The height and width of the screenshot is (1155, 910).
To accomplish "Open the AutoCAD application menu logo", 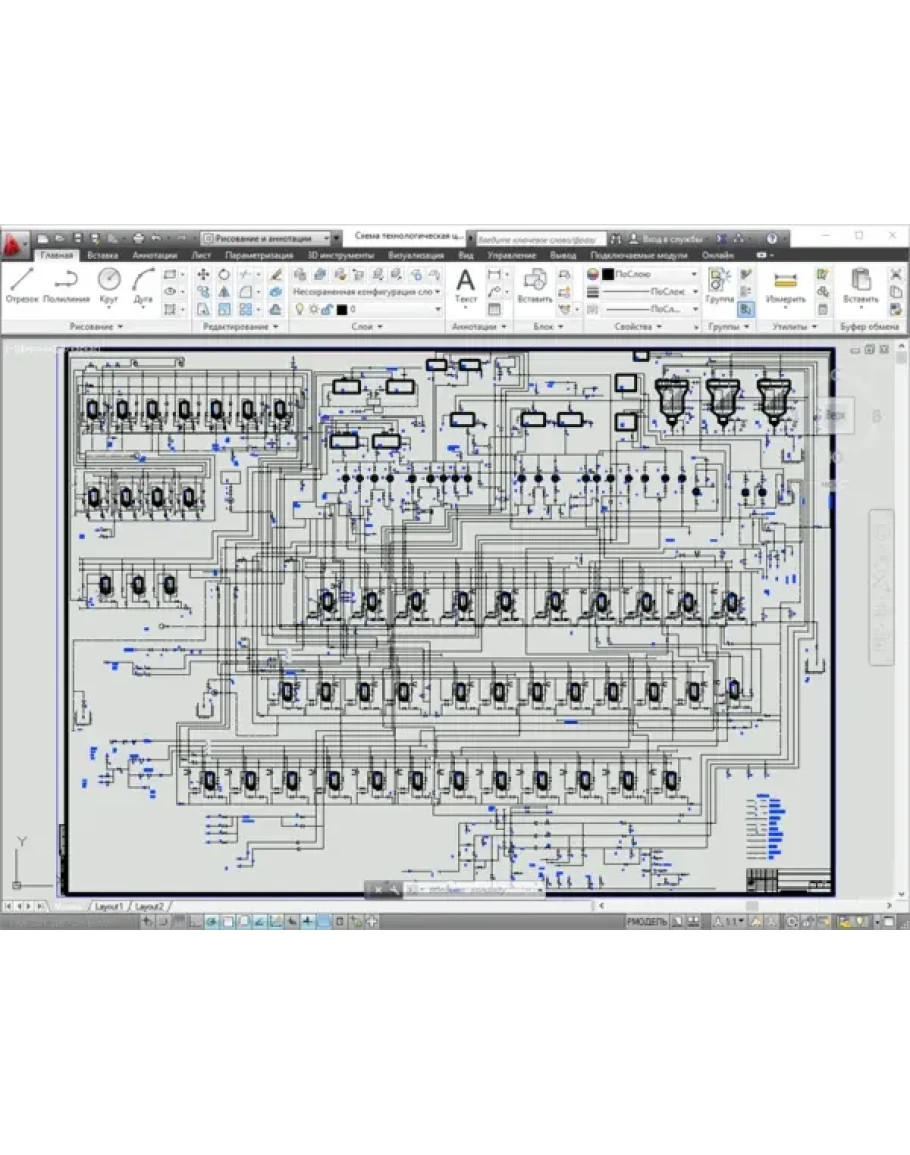I will (x=14, y=243).
